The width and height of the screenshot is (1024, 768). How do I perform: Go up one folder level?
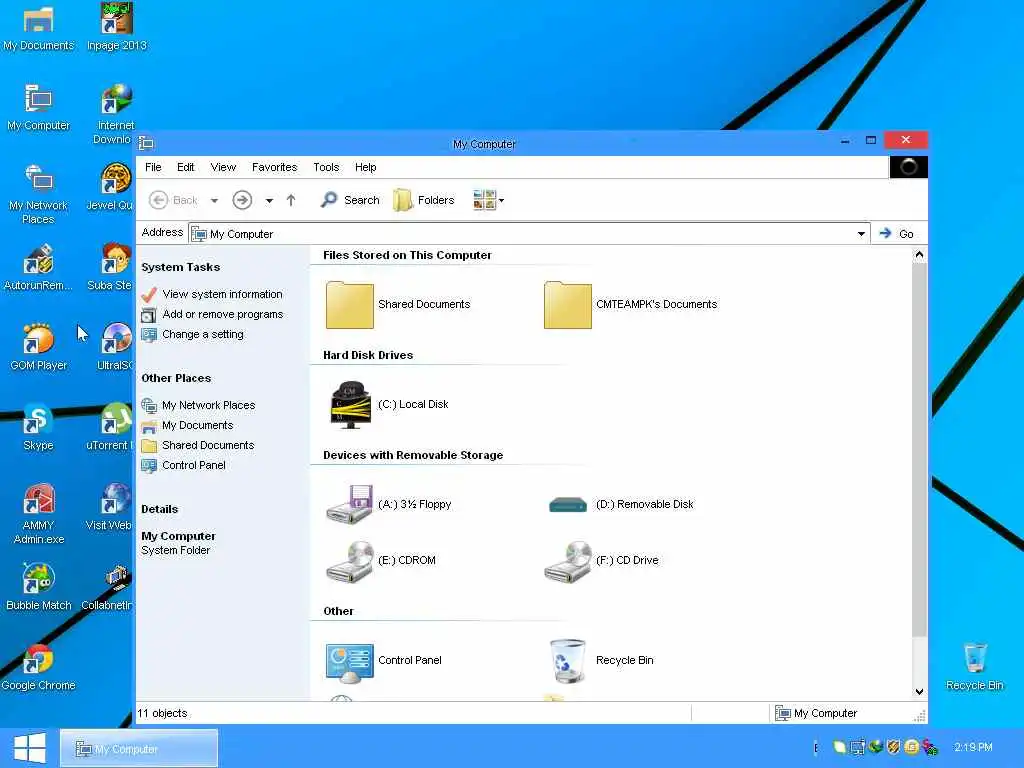pyautogui.click(x=291, y=200)
